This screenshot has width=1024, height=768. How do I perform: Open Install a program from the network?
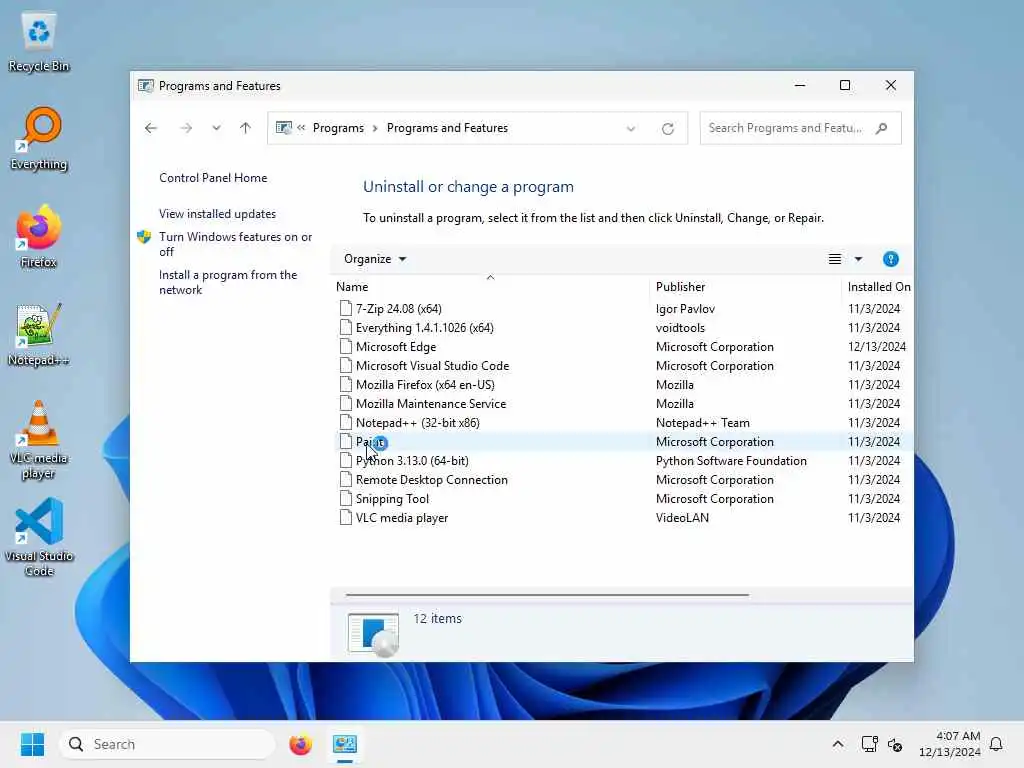pyautogui.click(x=228, y=282)
